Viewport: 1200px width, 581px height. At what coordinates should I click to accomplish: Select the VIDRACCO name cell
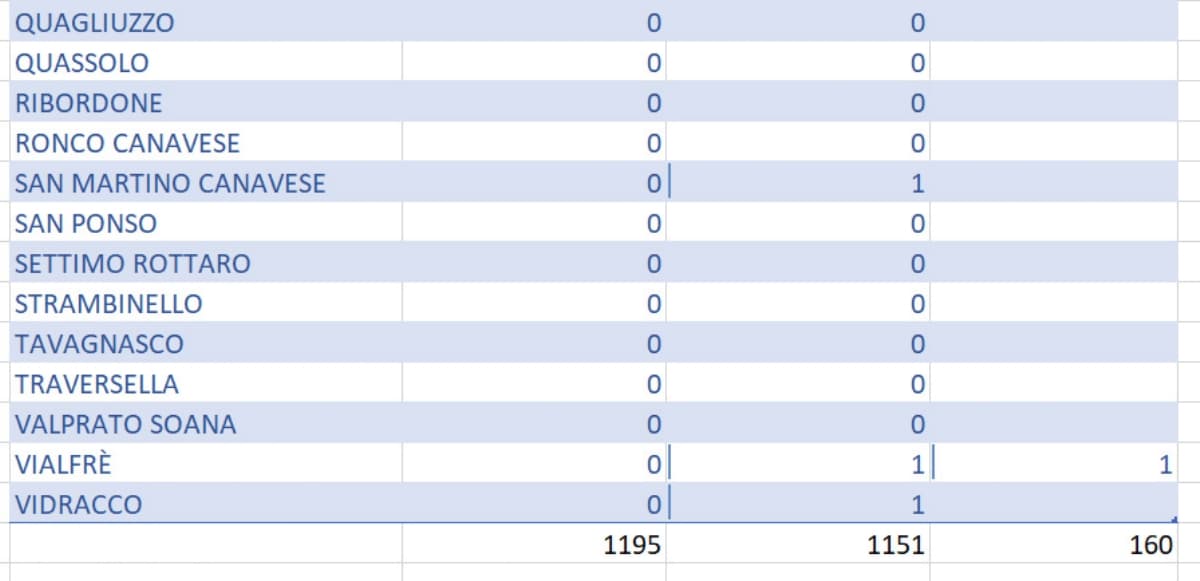pyautogui.click(x=205, y=504)
